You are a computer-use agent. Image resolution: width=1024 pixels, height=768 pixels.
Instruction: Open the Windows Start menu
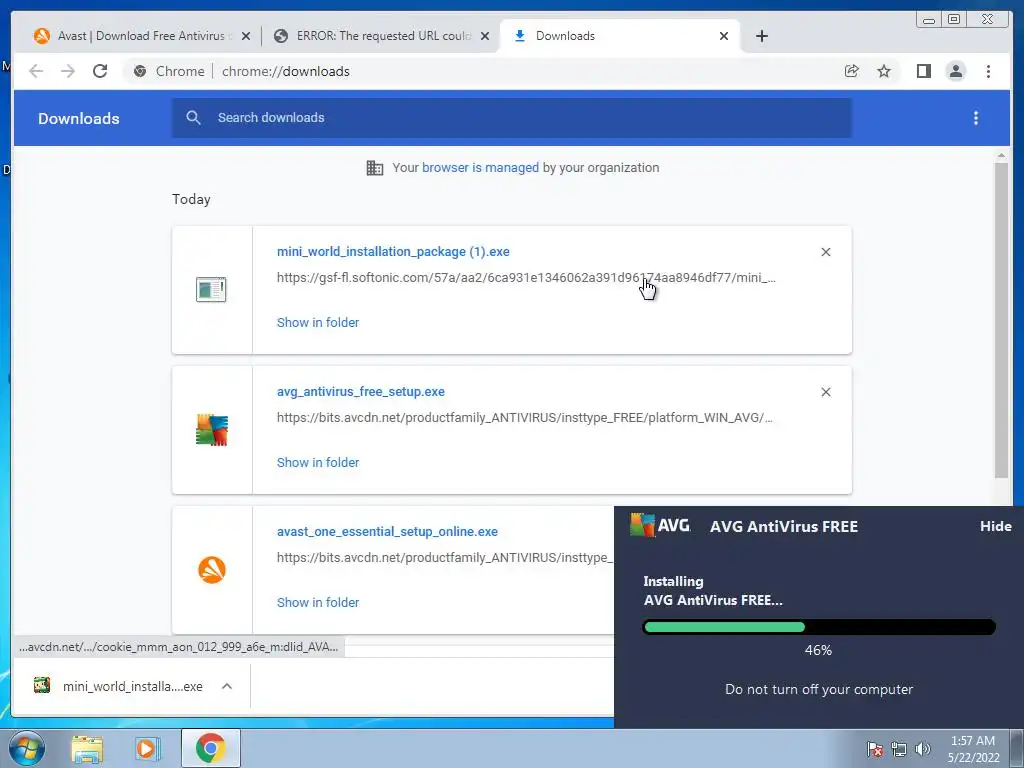25,748
